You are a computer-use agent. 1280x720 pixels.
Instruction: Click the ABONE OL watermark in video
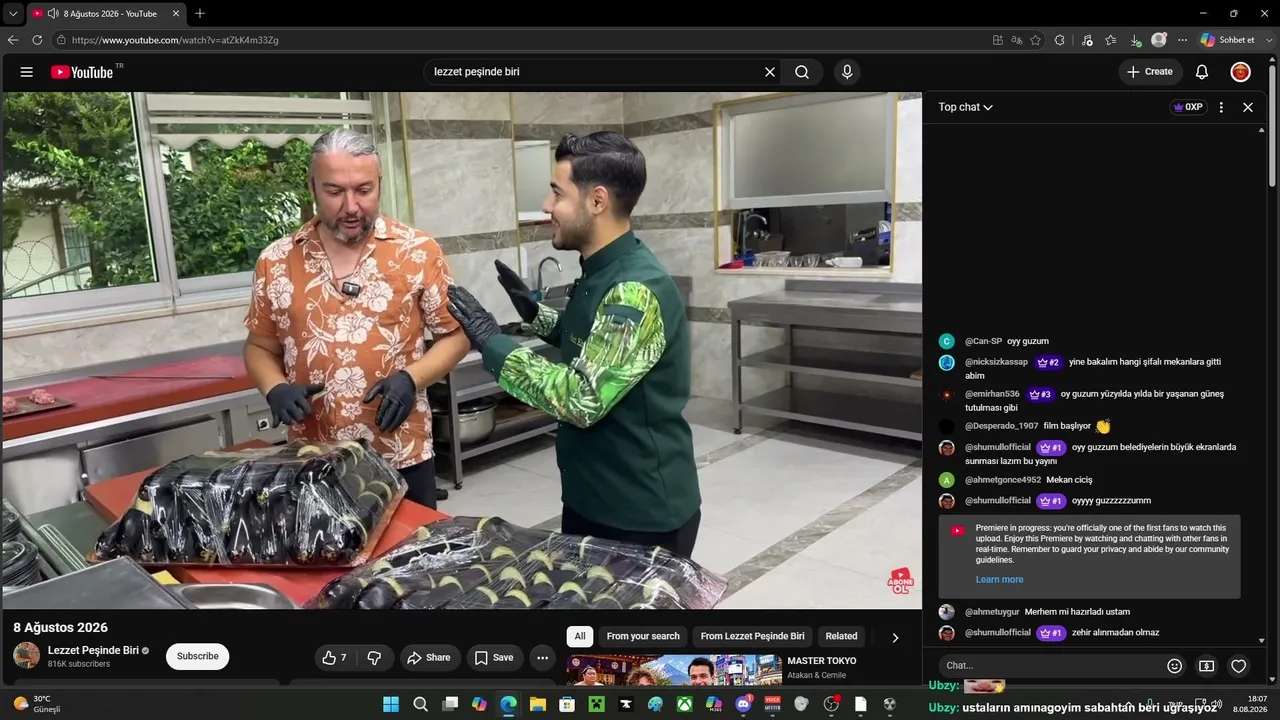[x=901, y=581]
